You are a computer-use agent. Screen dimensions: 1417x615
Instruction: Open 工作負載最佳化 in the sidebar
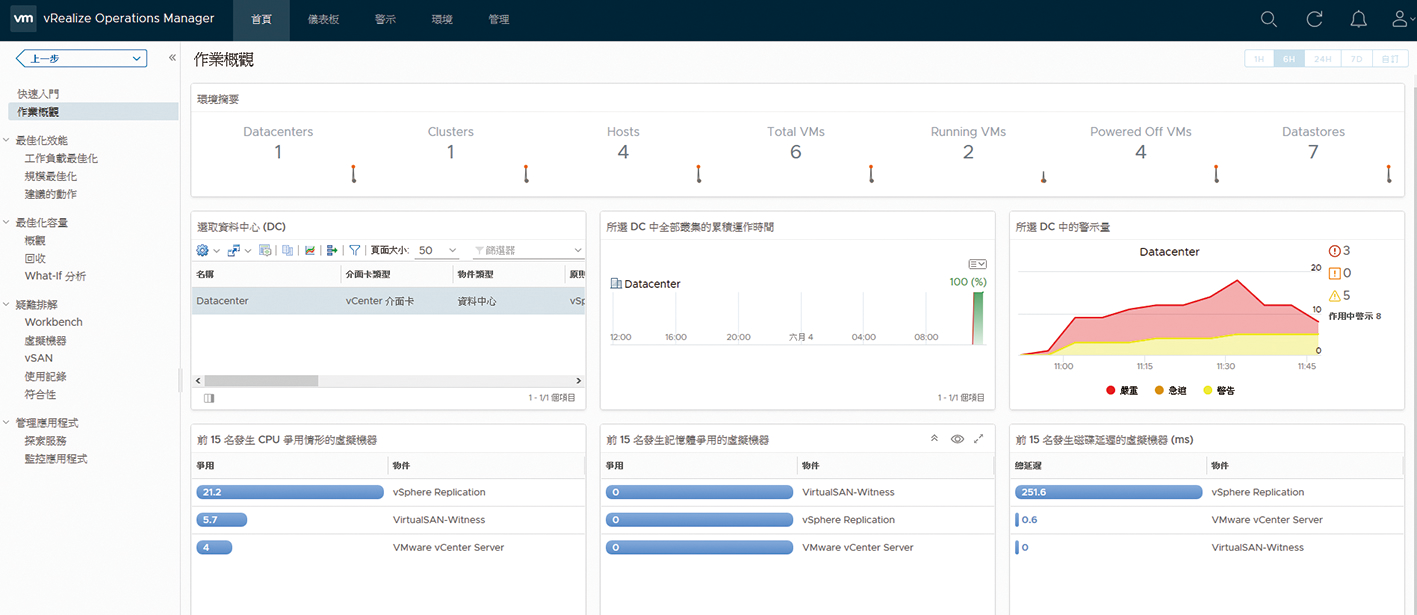coord(61,158)
